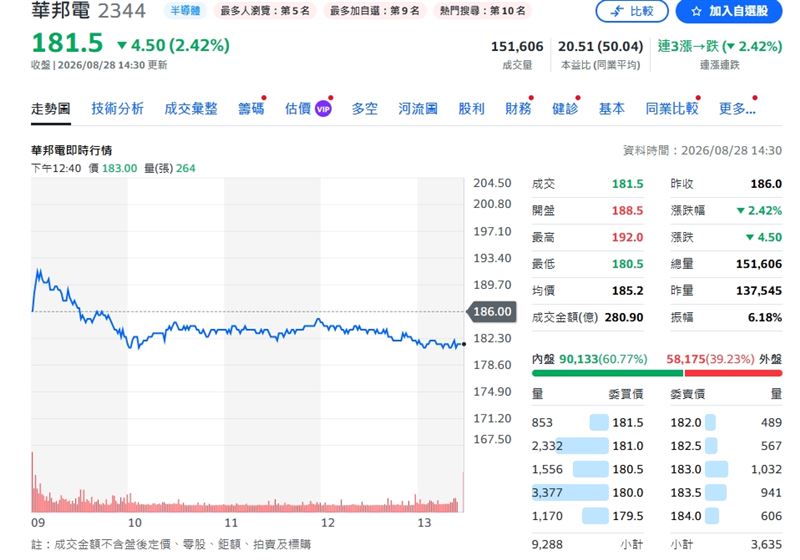Click 最高 value 192.0
This screenshot has height=560, width=800.
click(x=628, y=237)
